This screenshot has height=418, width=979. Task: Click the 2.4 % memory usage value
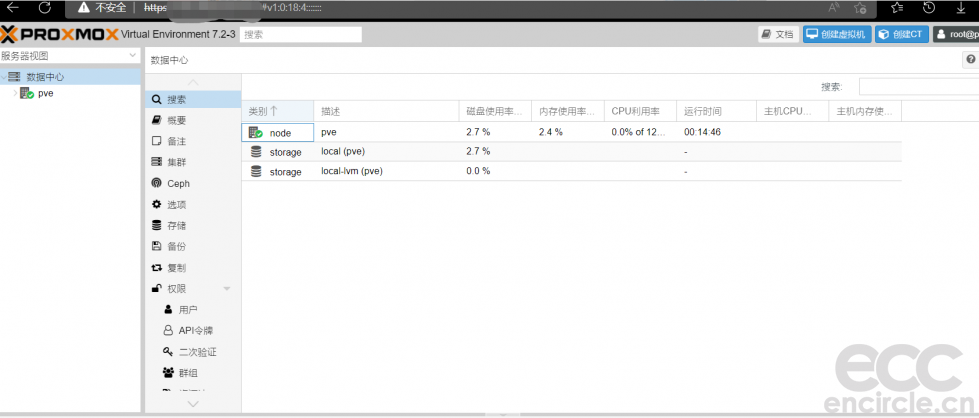click(x=550, y=132)
